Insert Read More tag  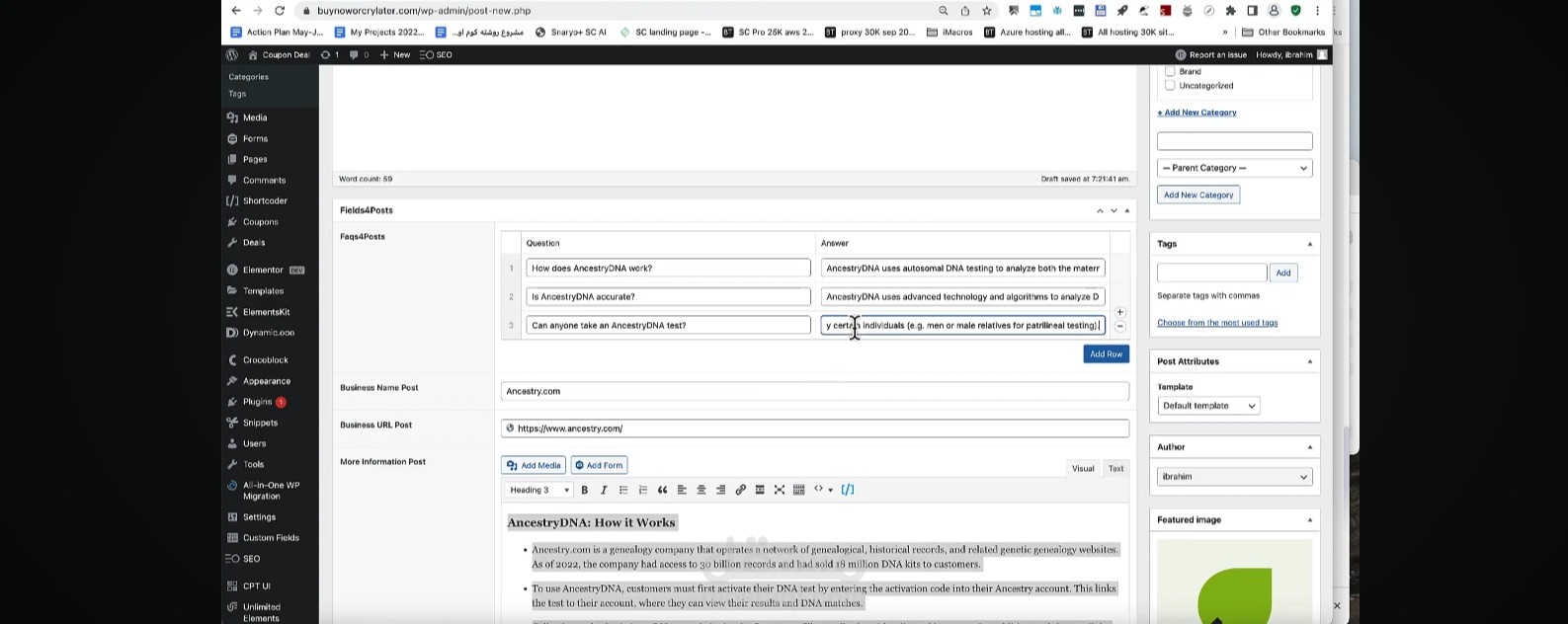coord(760,490)
